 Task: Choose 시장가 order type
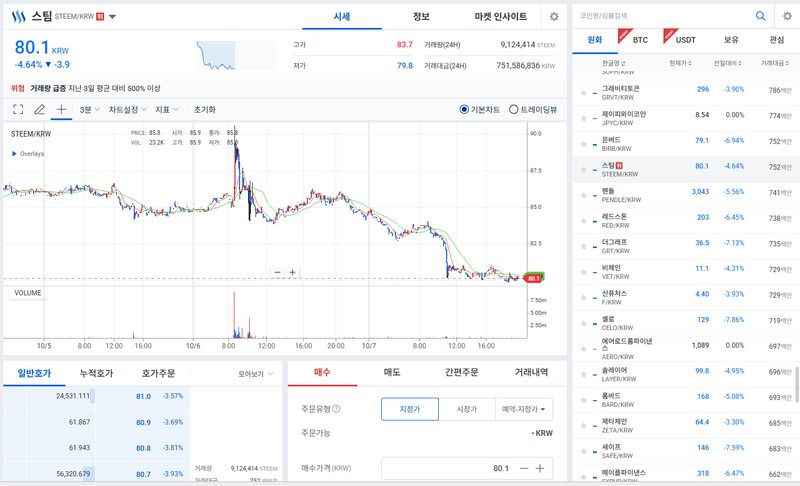(466, 409)
